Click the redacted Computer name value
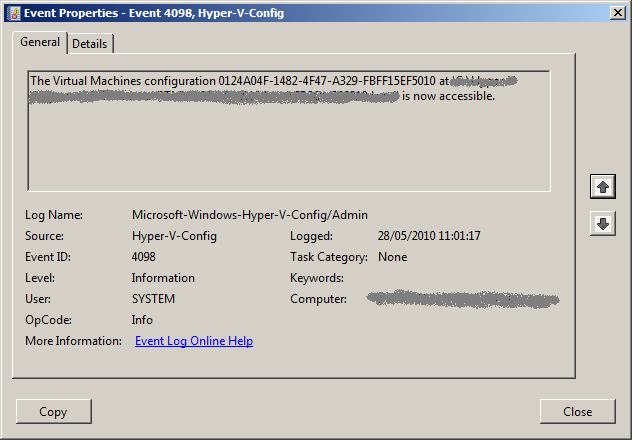The image size is (632, 440). [x=462, y=299]
